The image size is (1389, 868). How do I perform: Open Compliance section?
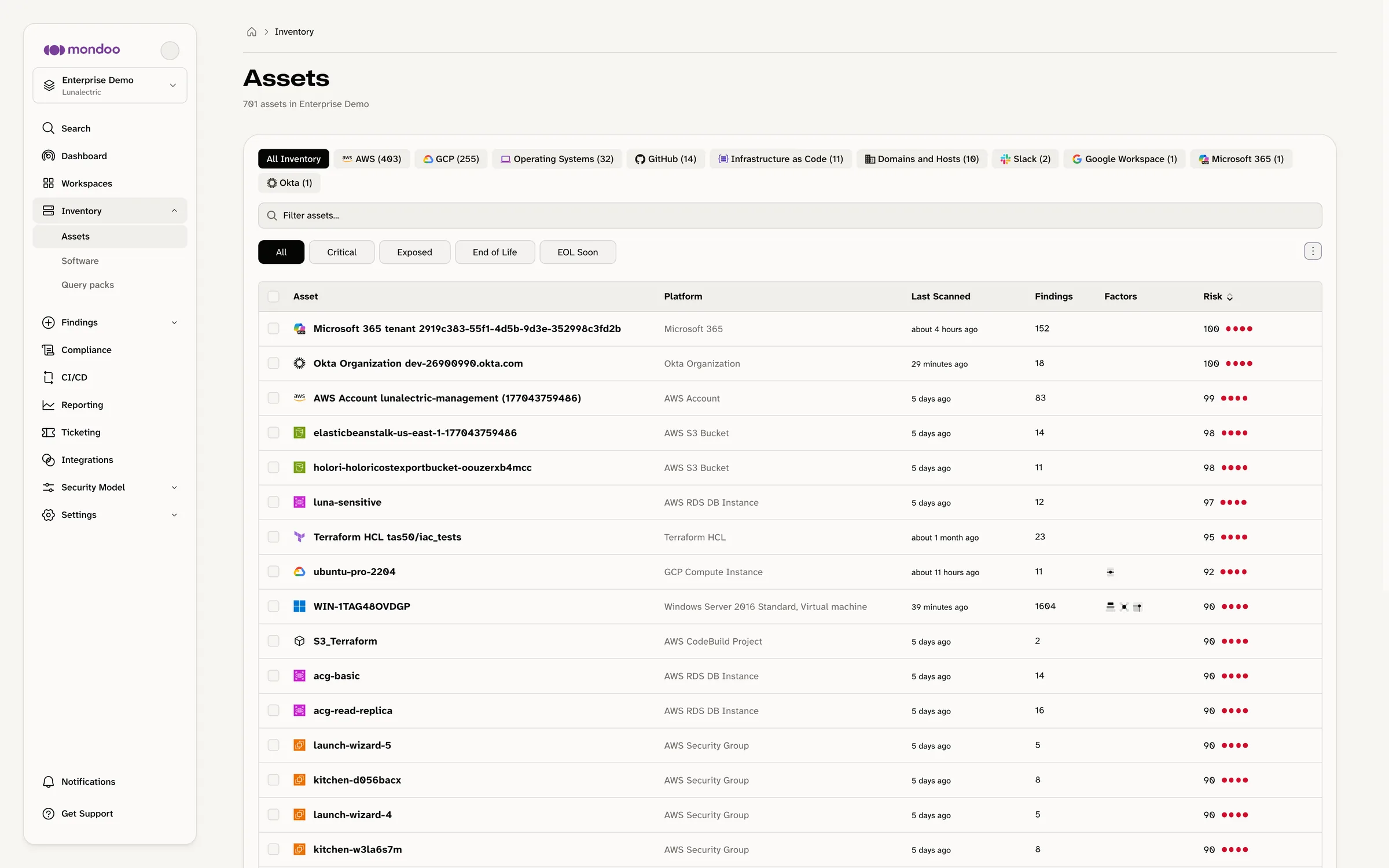point(110,350)
